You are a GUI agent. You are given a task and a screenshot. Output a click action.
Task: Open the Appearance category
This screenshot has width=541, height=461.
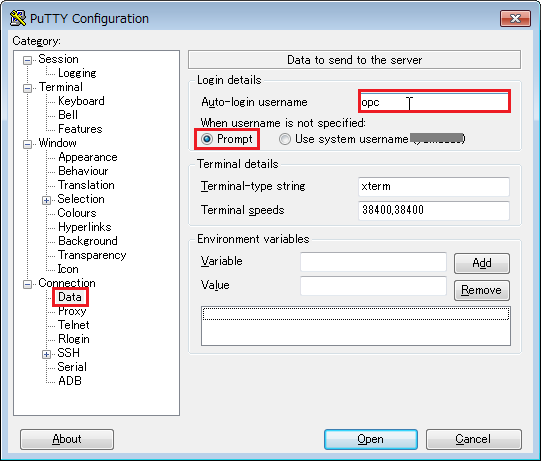click(88, 157)
